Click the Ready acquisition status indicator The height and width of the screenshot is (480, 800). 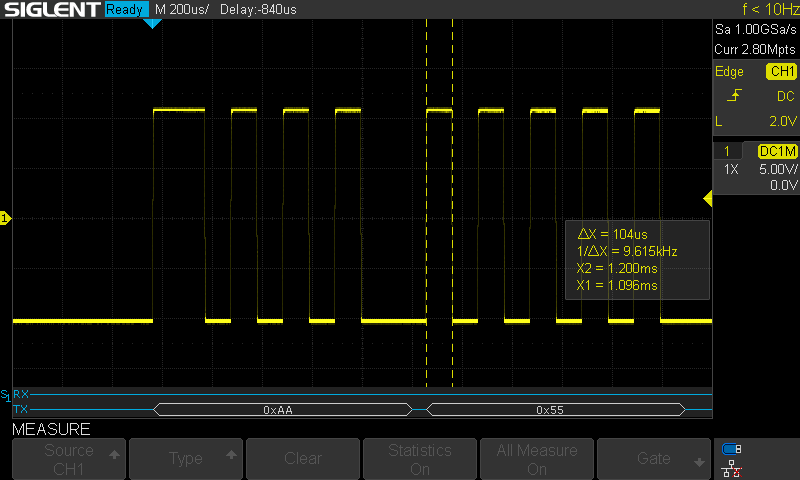pos(127,9)
